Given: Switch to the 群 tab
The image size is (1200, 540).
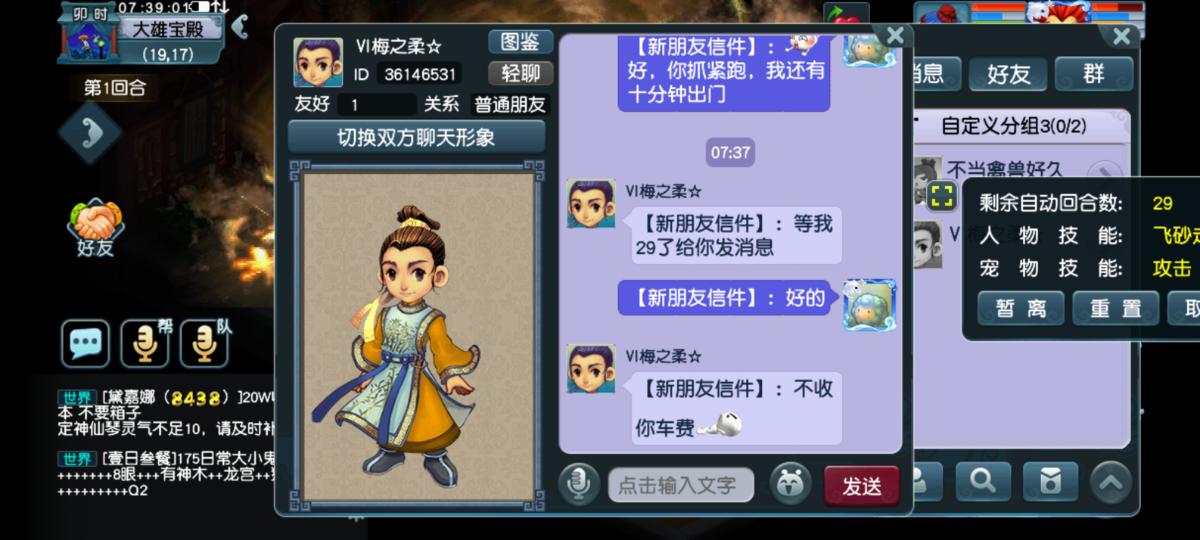Looking at the screenshot, I should click(x=1093, y=74).
